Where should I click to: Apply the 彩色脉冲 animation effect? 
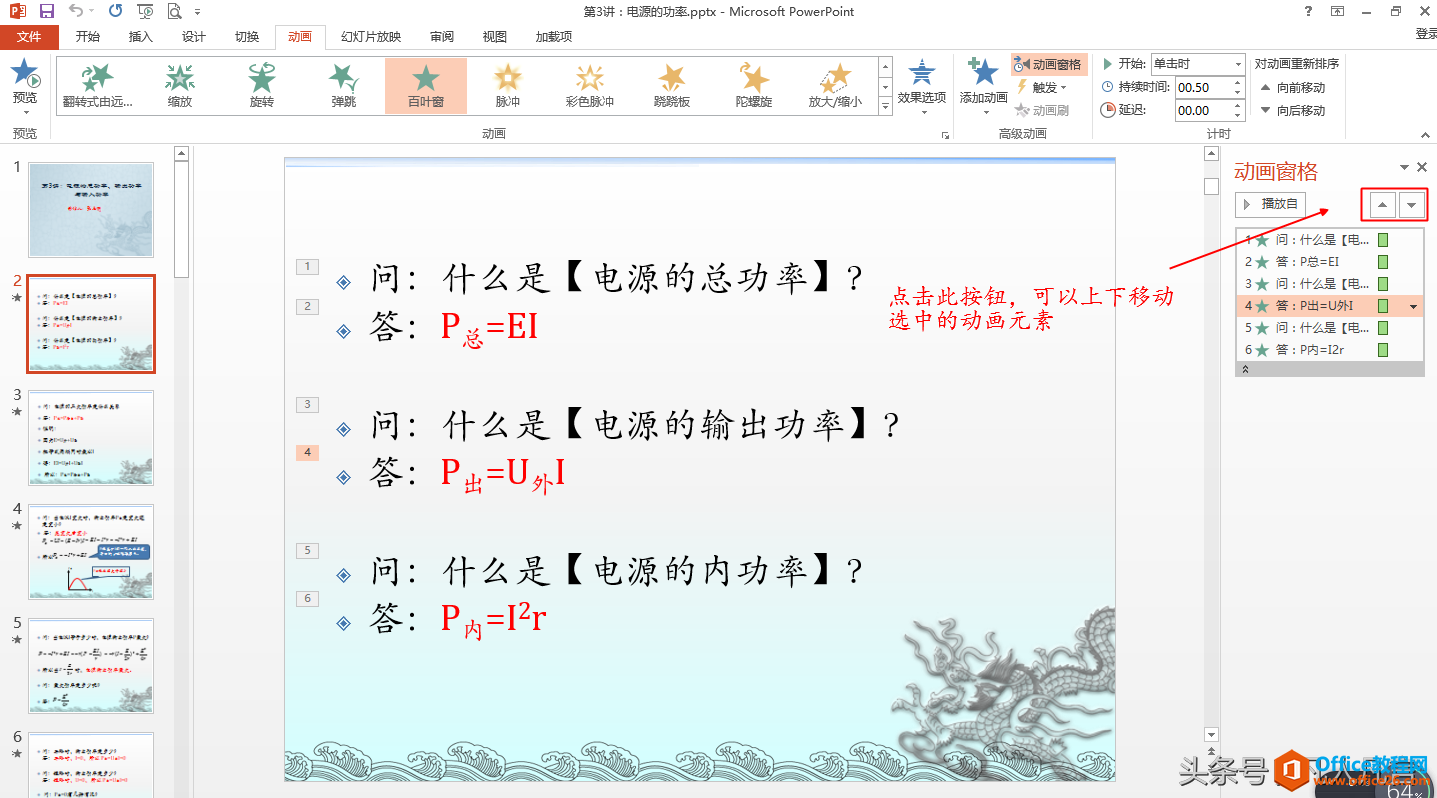pyautogui.click(x=589, y=84)
